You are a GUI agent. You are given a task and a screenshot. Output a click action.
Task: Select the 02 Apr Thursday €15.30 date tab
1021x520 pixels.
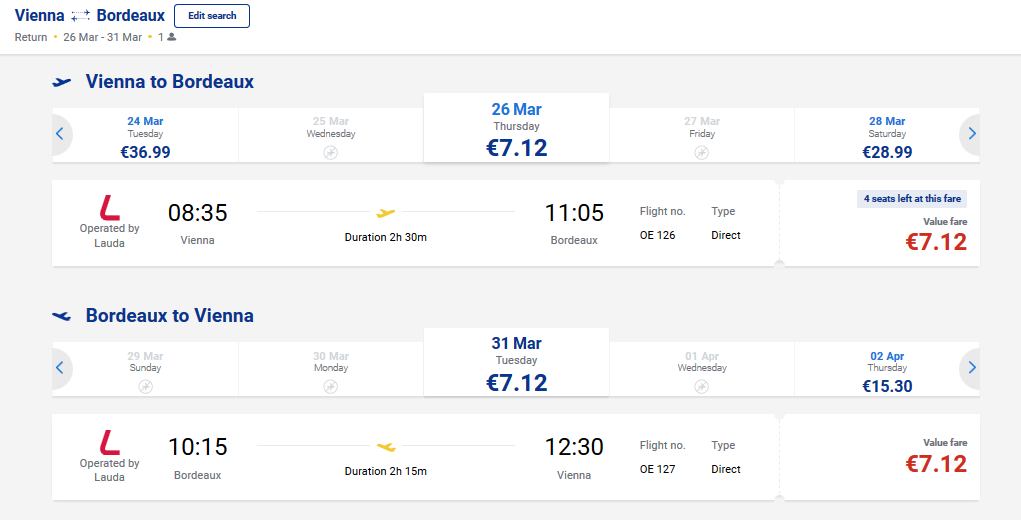point(887,369)
